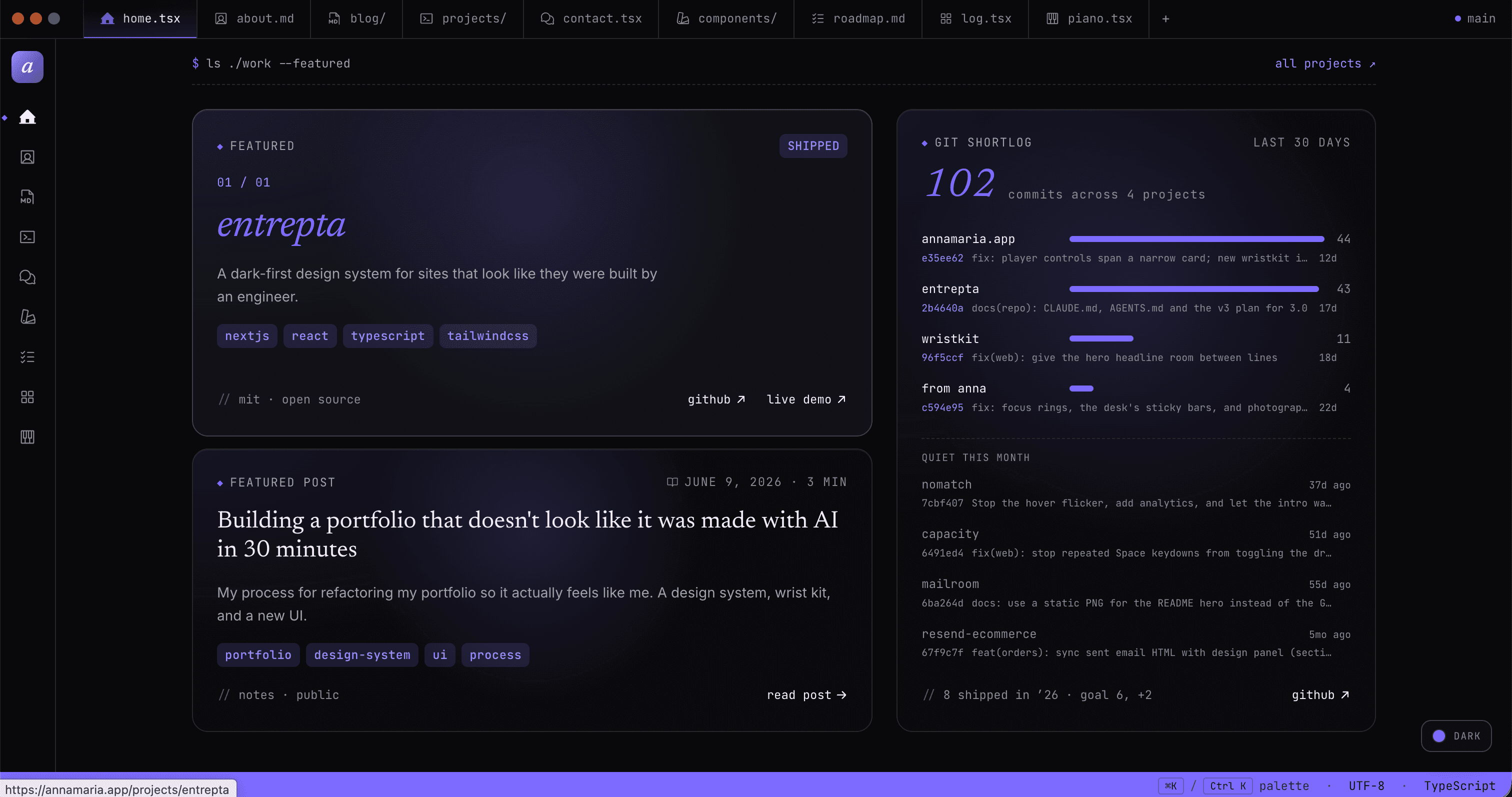Open the projects/ tab
1512x797 pixels.
463,19
